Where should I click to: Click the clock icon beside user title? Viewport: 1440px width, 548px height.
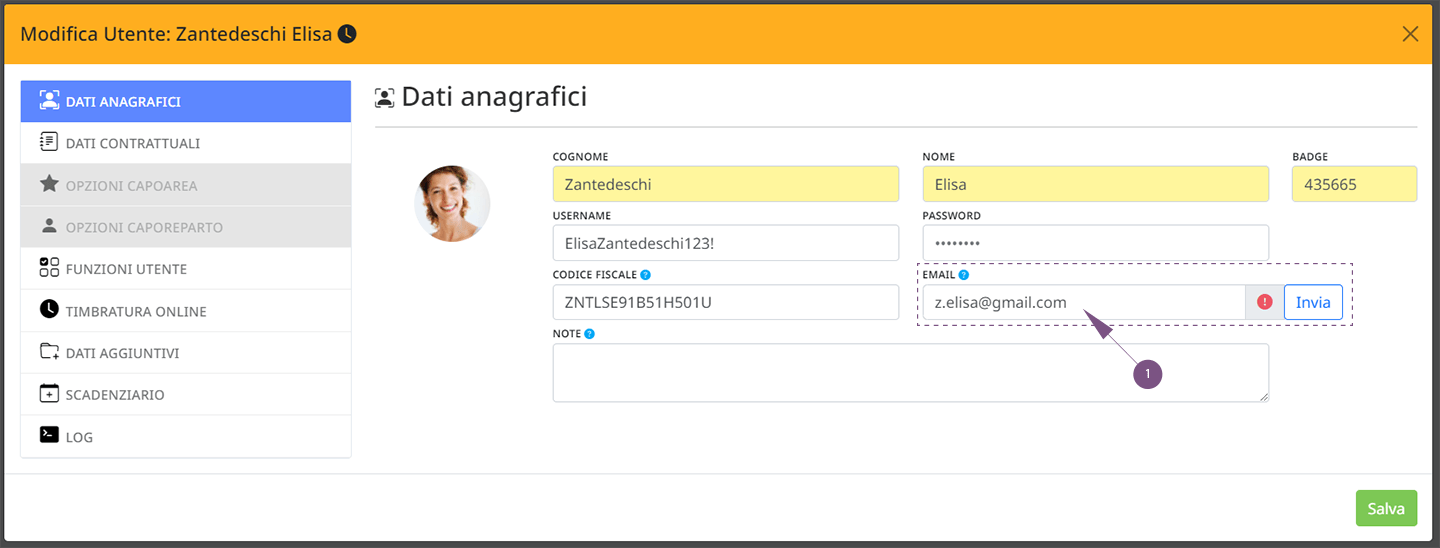tap(347, 34)
